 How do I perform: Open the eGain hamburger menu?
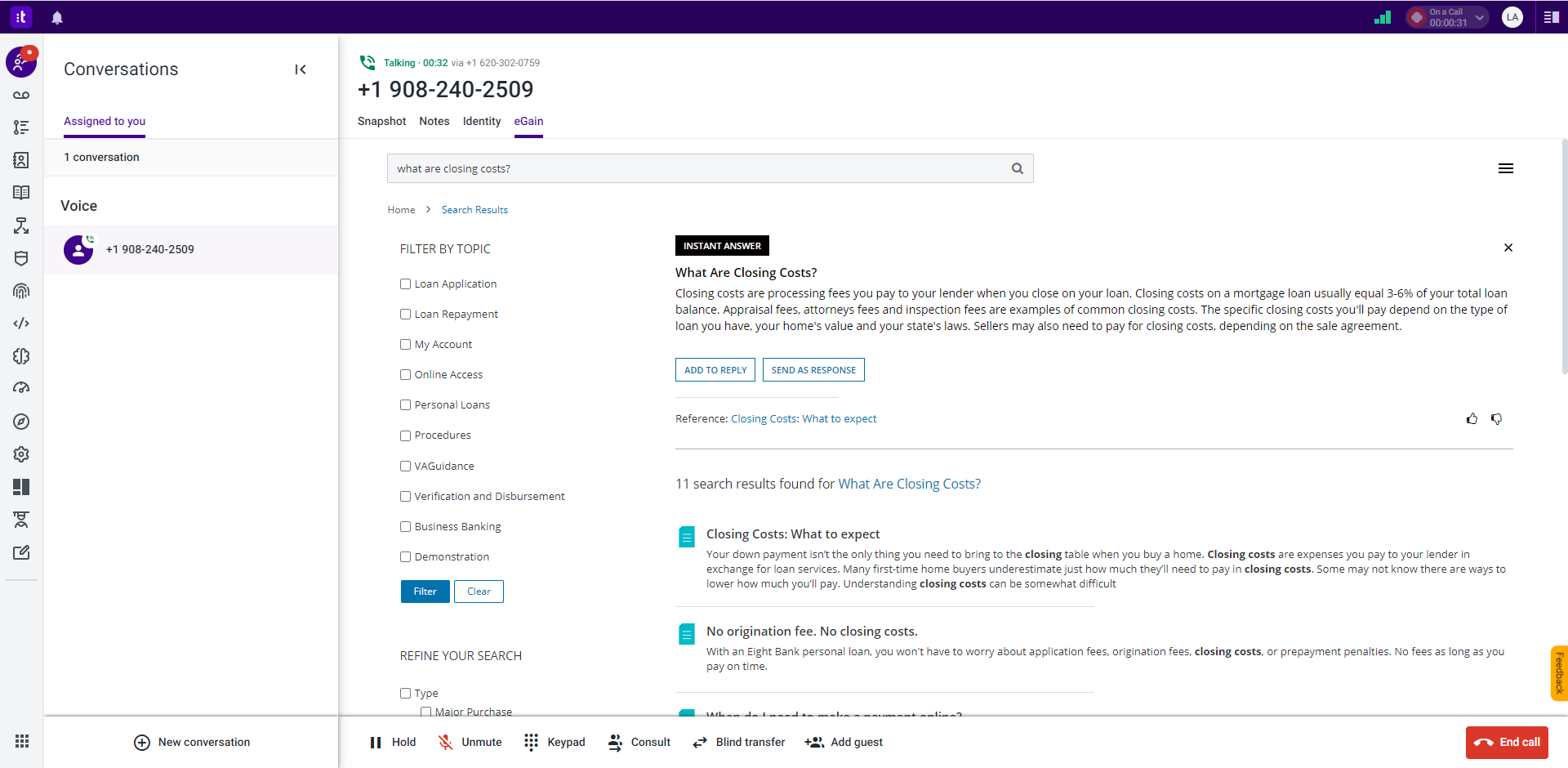point(1507,168)
